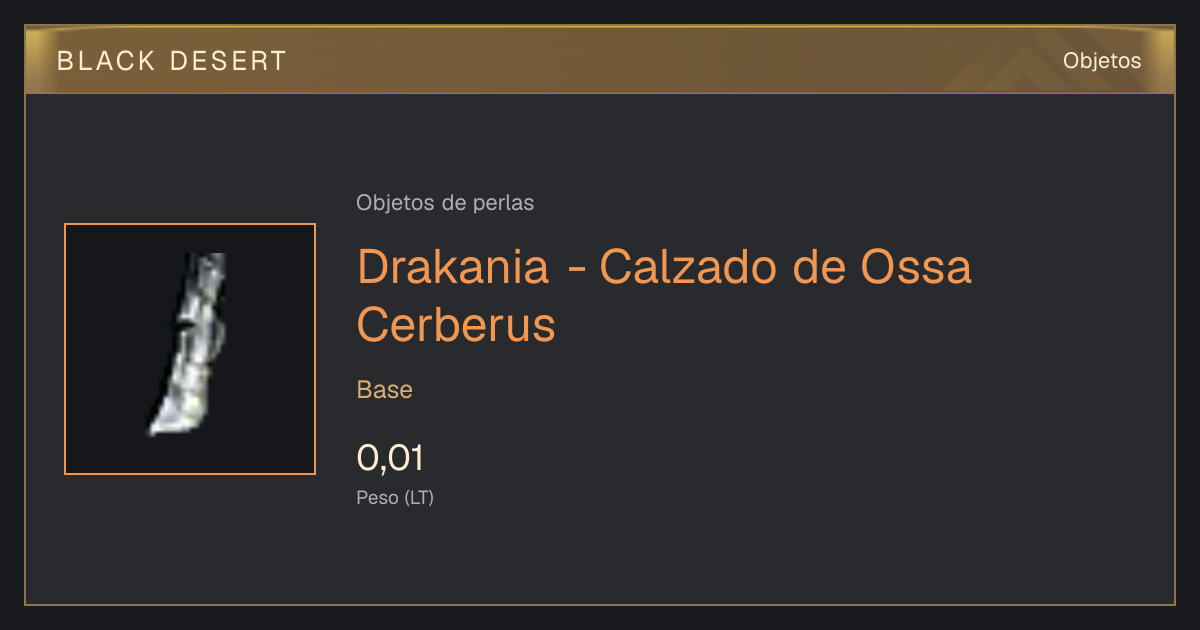Click the Peso (LT) label
The image size is (1200, 630).
pyautogui.click(x=395, y=497)
